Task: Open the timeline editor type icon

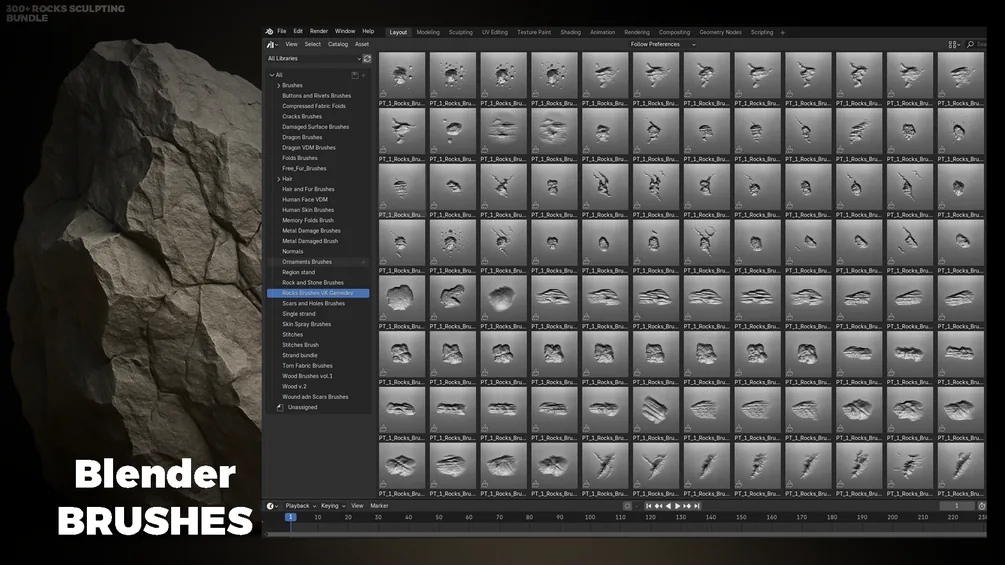Action: [x=272, y=506]
